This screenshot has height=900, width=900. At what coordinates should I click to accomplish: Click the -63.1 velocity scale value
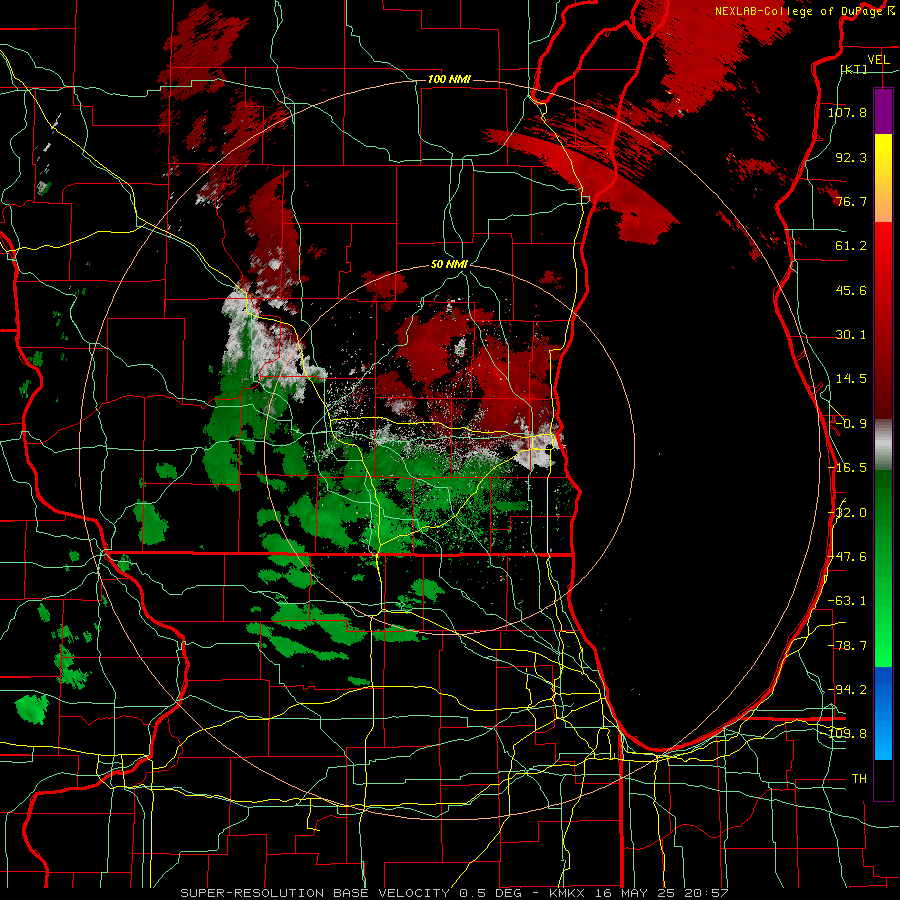coord(847,601)
